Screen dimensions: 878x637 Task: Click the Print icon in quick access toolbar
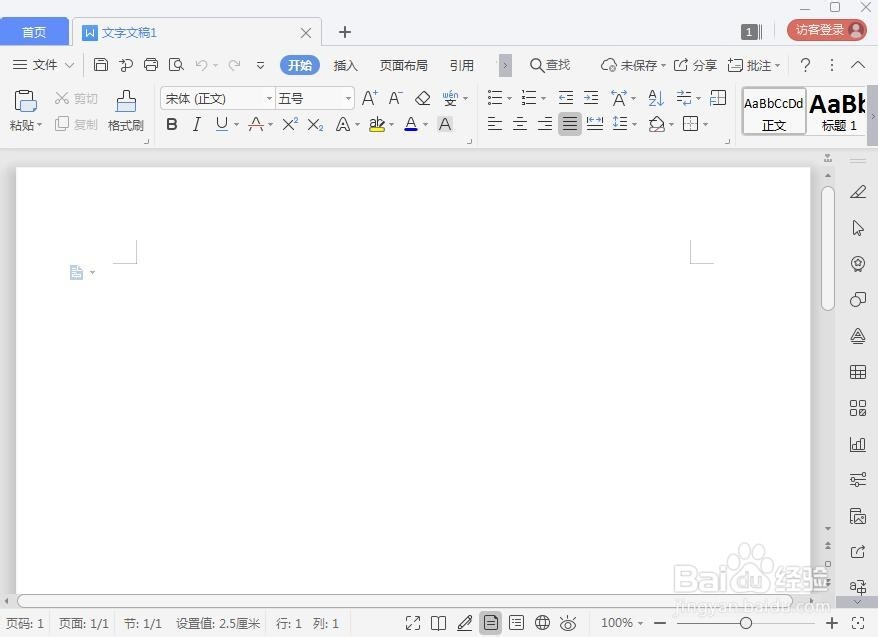150,64
